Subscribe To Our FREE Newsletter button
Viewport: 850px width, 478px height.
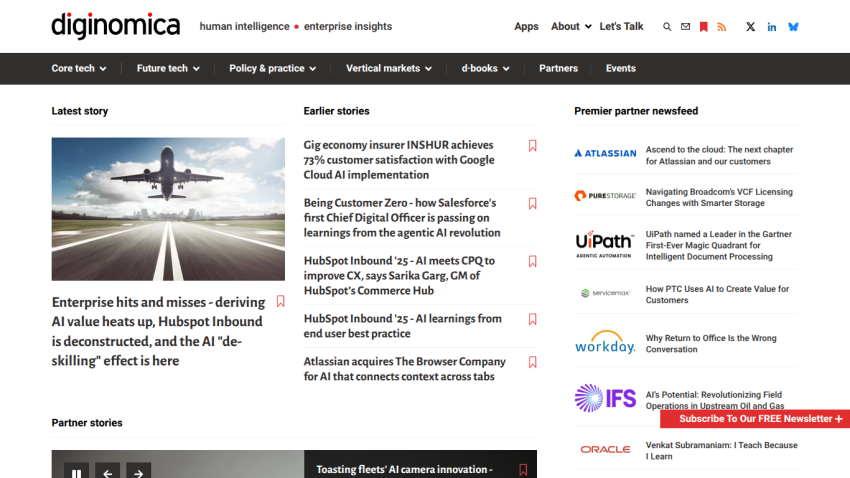coord(755,419)
